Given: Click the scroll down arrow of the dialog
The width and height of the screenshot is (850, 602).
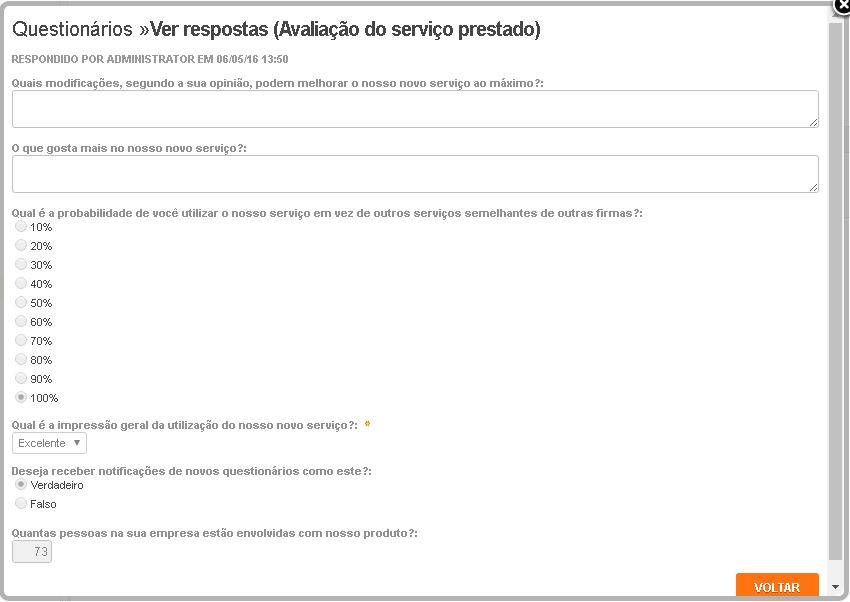Looking at the screenshot, I should coord(835,587).
